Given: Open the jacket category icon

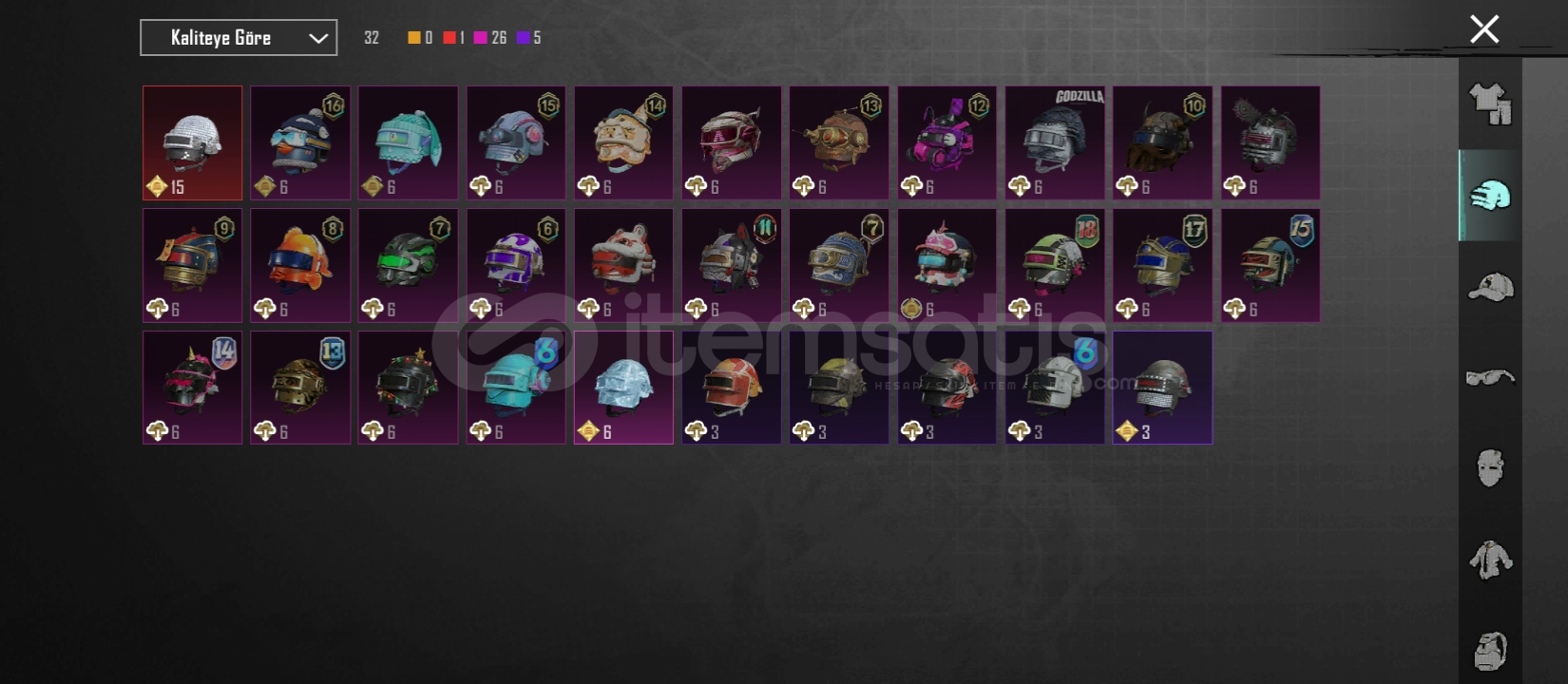Looking at the screenshot, I should tap(1490, 560).
